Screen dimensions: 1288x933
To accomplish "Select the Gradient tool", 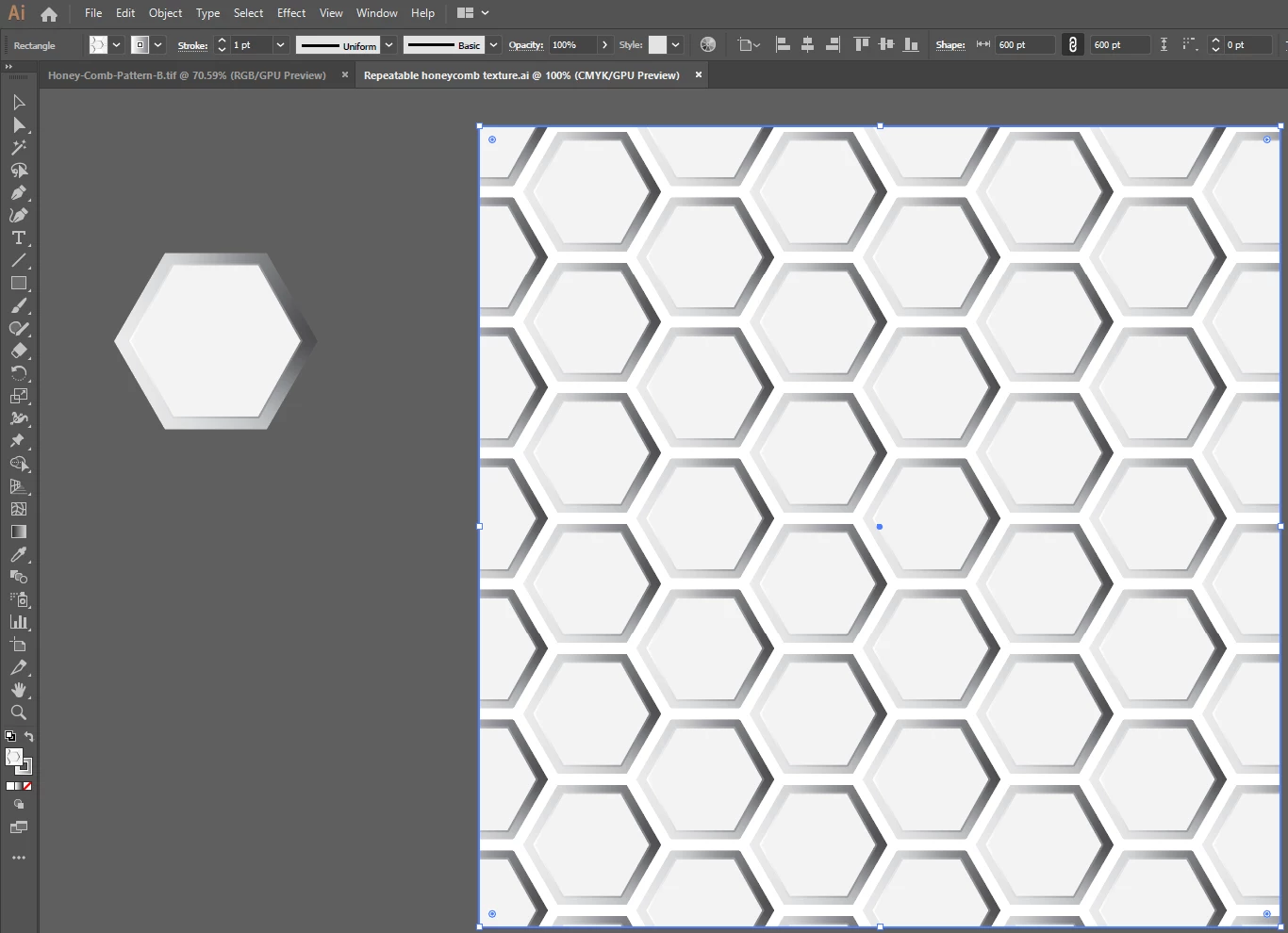I will 18,532.
